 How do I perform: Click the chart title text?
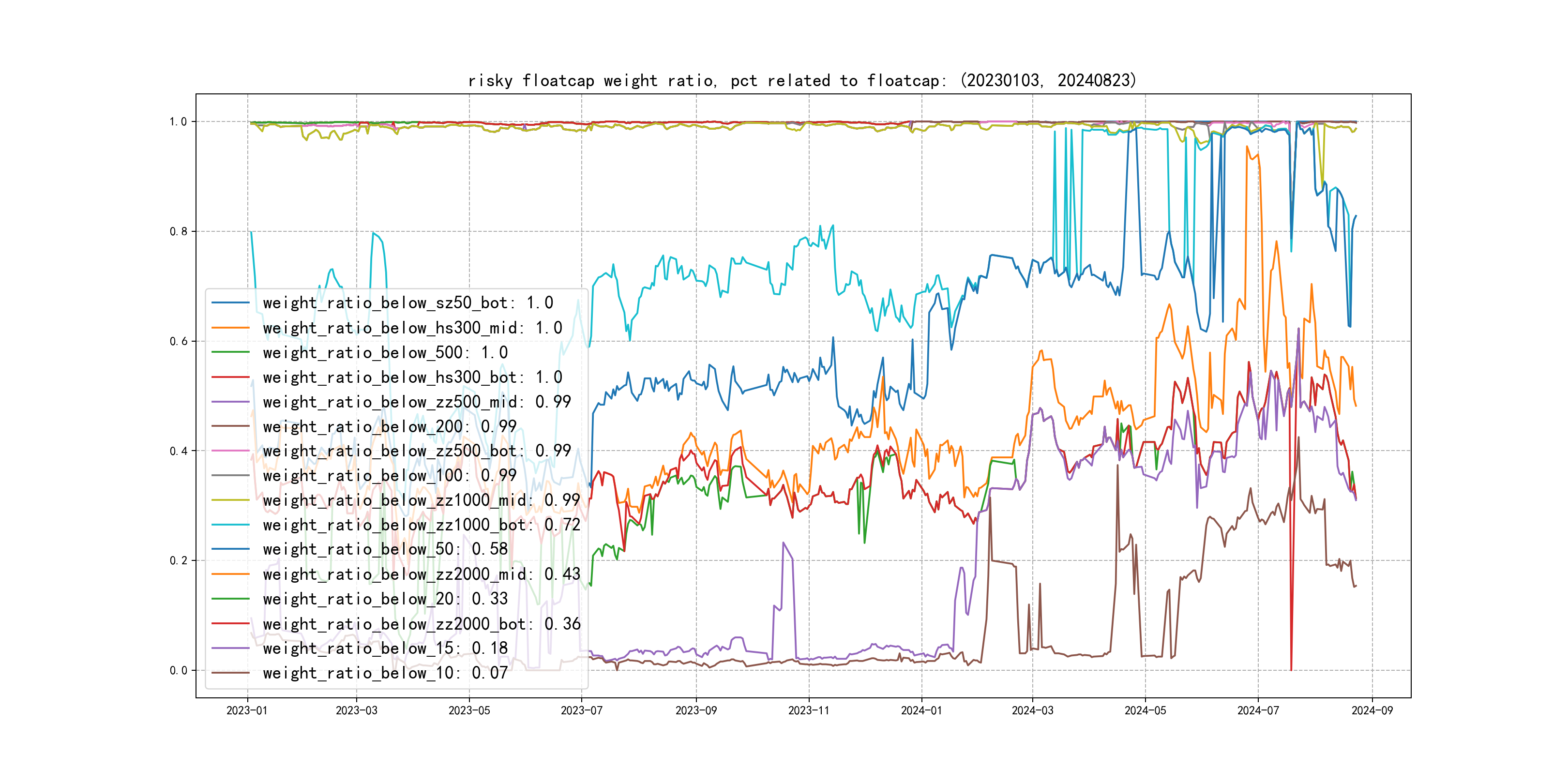(x=801, y=80)
